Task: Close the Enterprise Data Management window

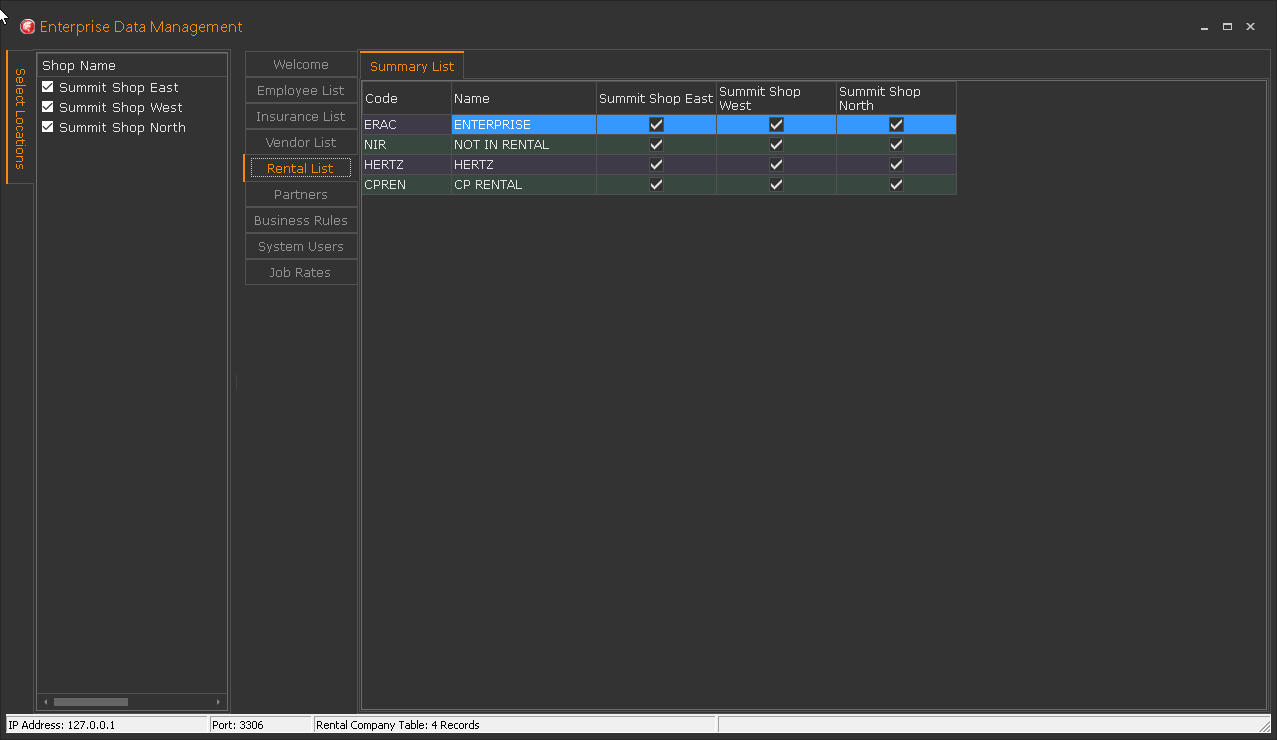Action: point(1250,27)
